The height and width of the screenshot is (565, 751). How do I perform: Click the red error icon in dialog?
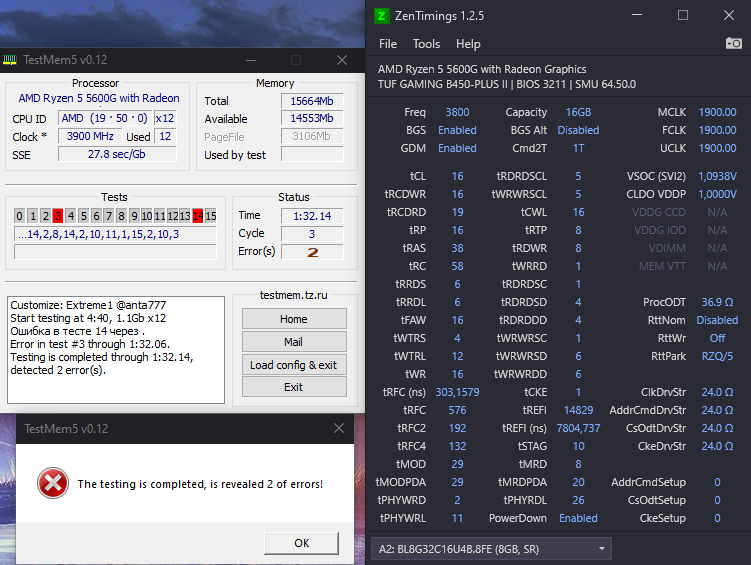[x=53, y=483]
